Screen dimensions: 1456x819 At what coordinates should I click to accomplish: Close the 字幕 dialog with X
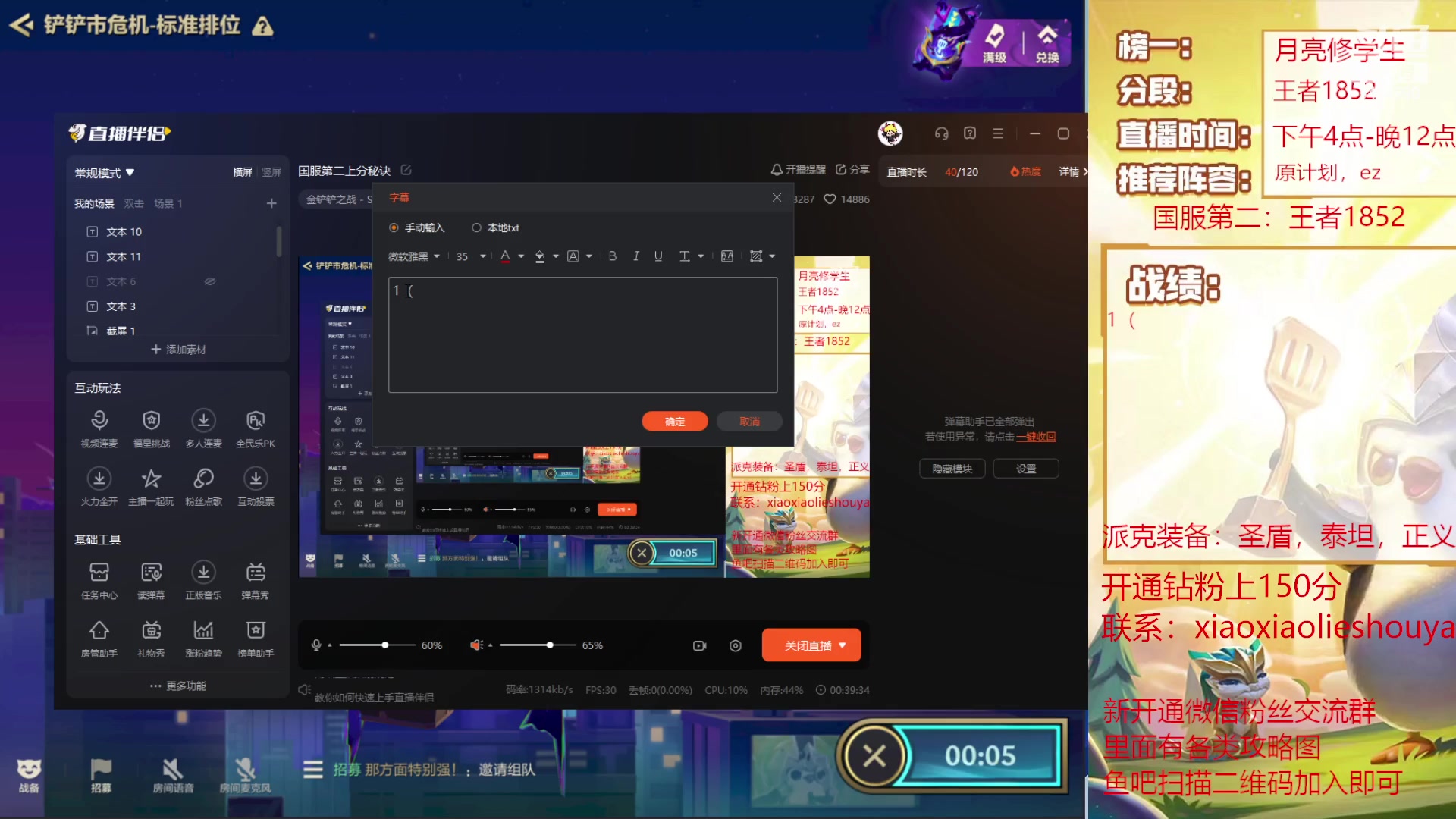777,197
